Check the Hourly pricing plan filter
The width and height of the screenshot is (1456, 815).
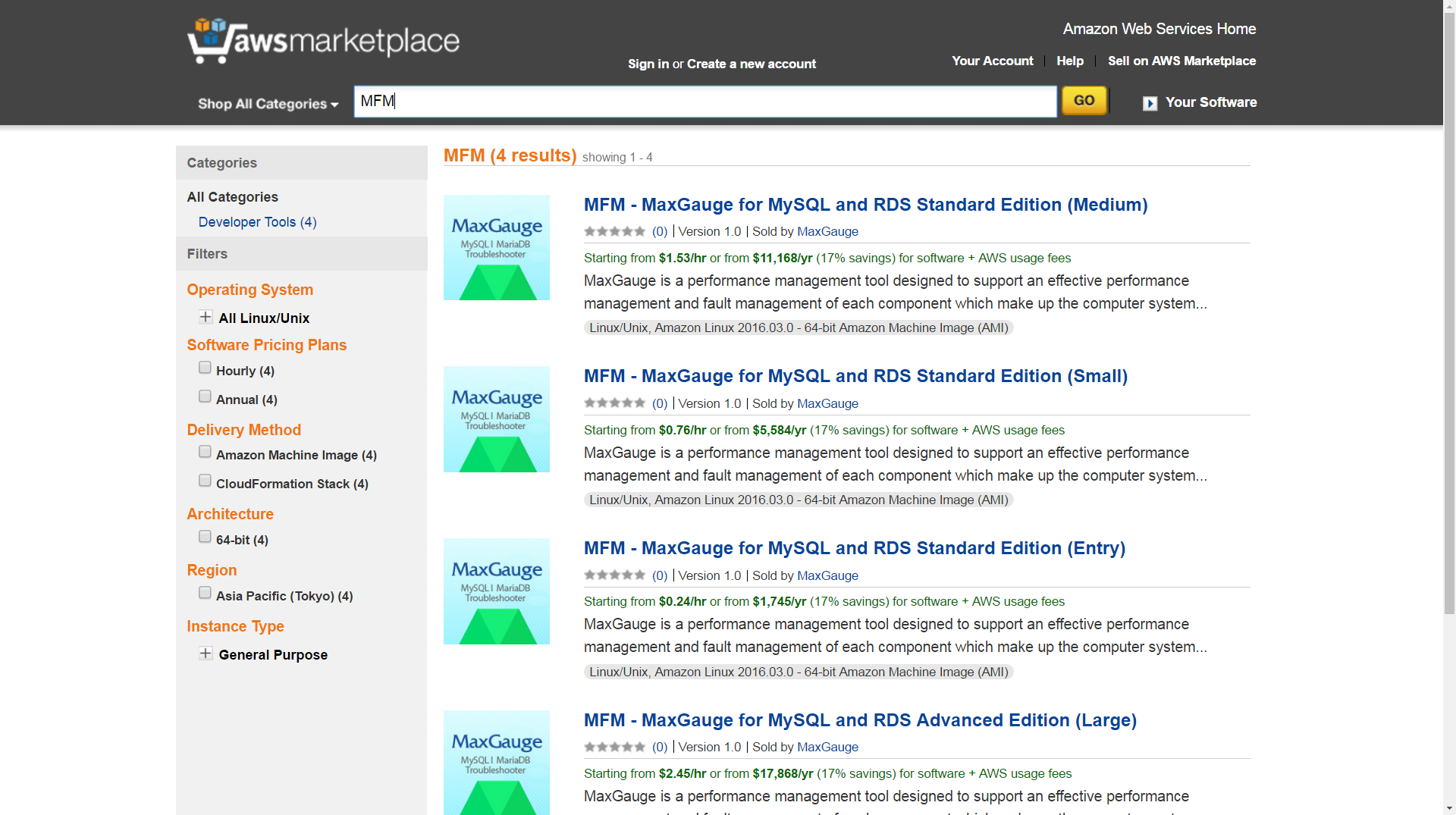point(205,368)
